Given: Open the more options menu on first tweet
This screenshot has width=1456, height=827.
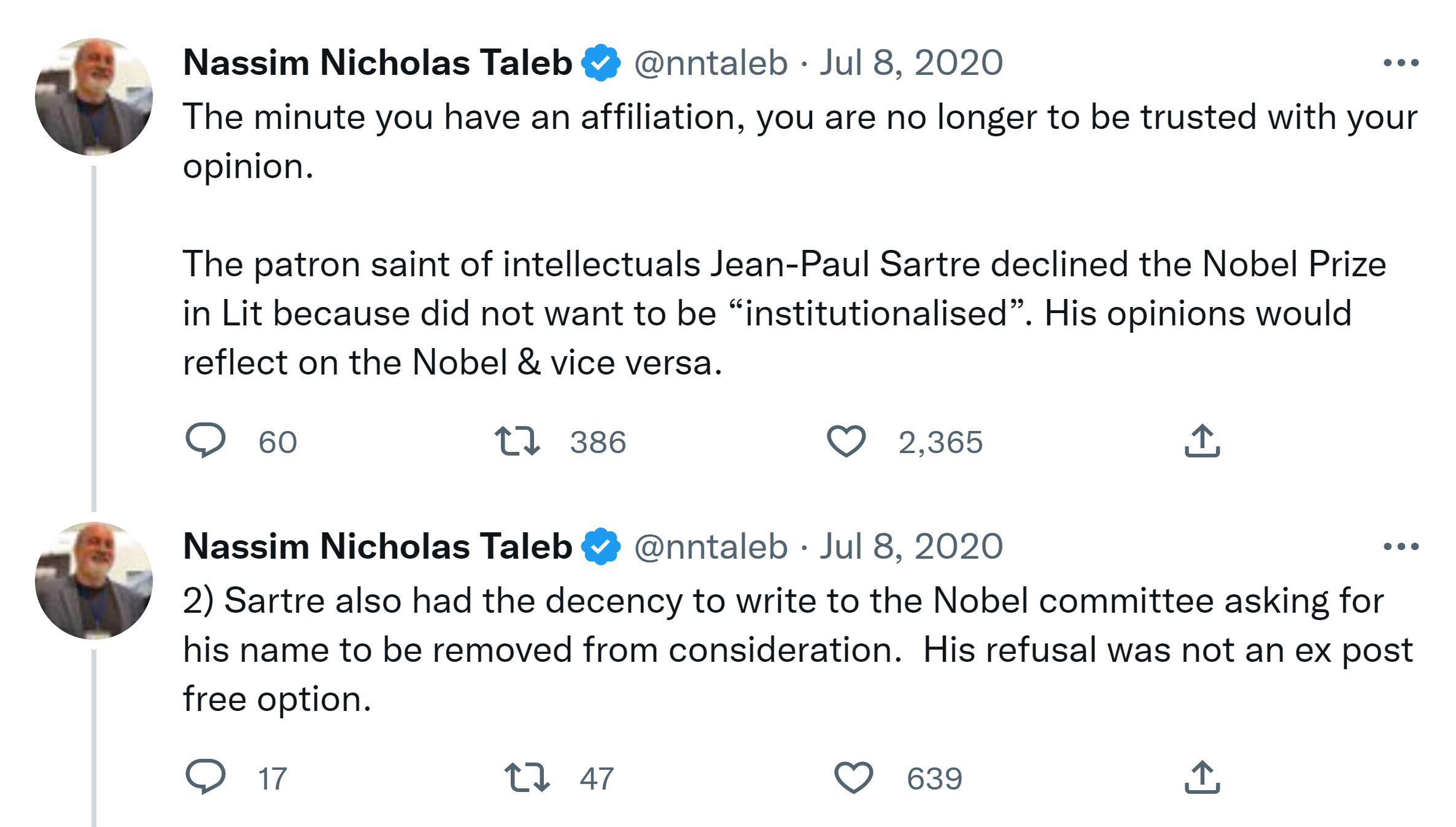Looking at the screenshot, I should tap(1401, 63).
